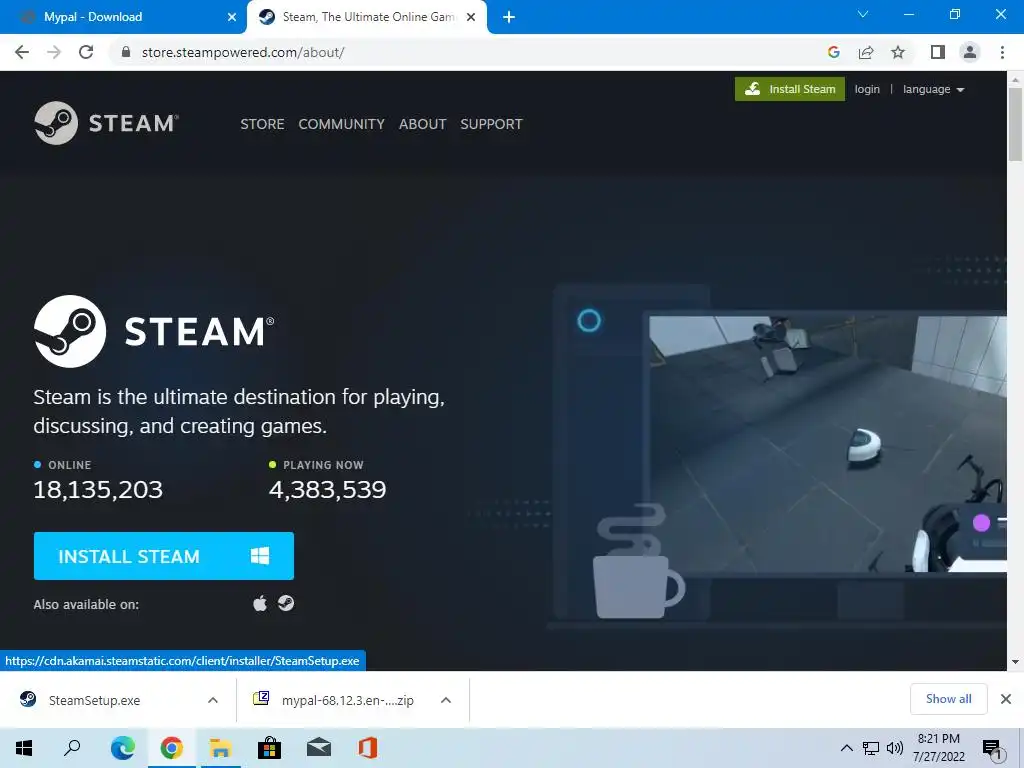Expand SteamSetup.exe download options
The image size is (1024, 768).
[x=213, y=700]
